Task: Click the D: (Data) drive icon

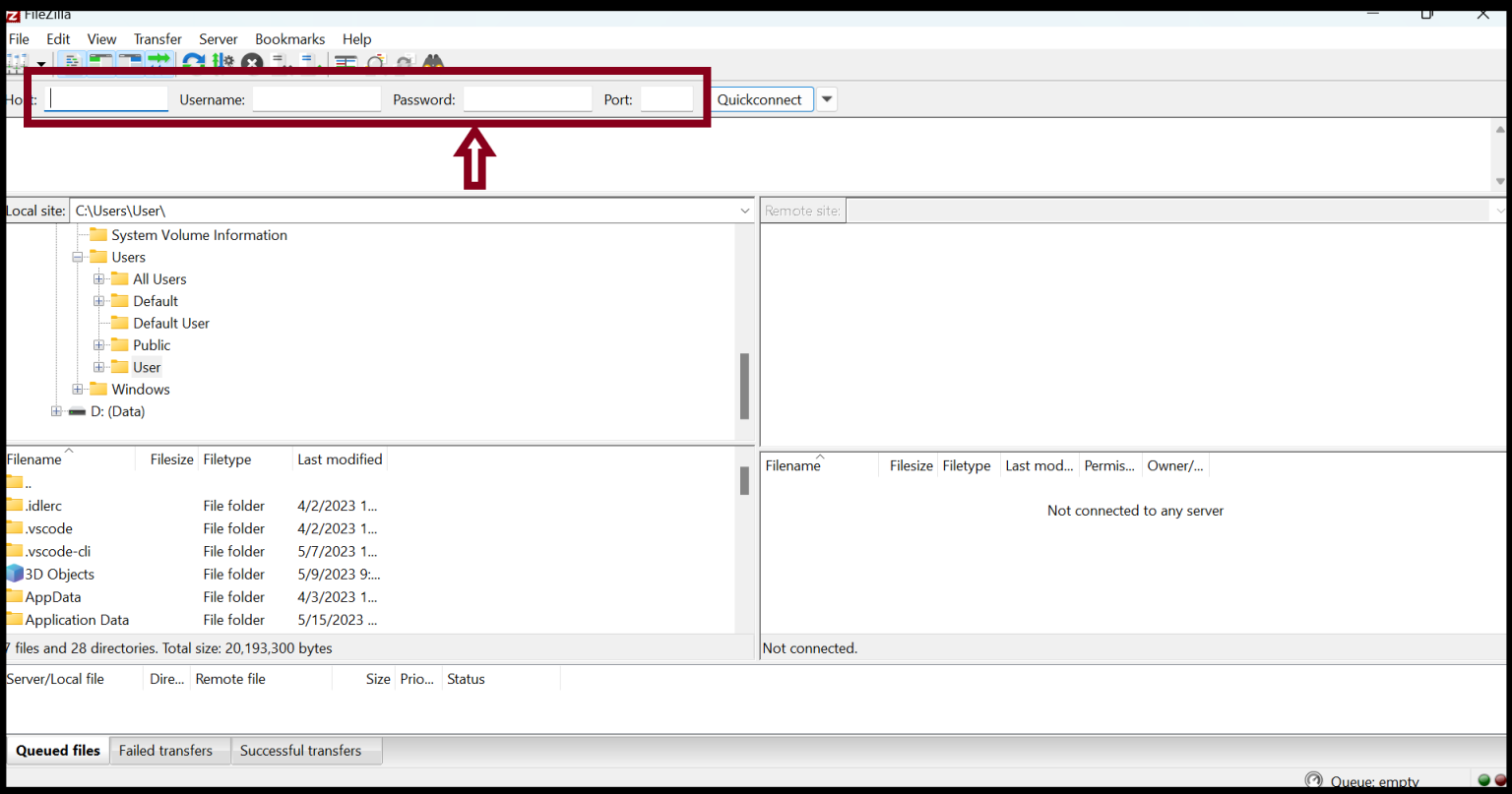Action: point(77,411)
